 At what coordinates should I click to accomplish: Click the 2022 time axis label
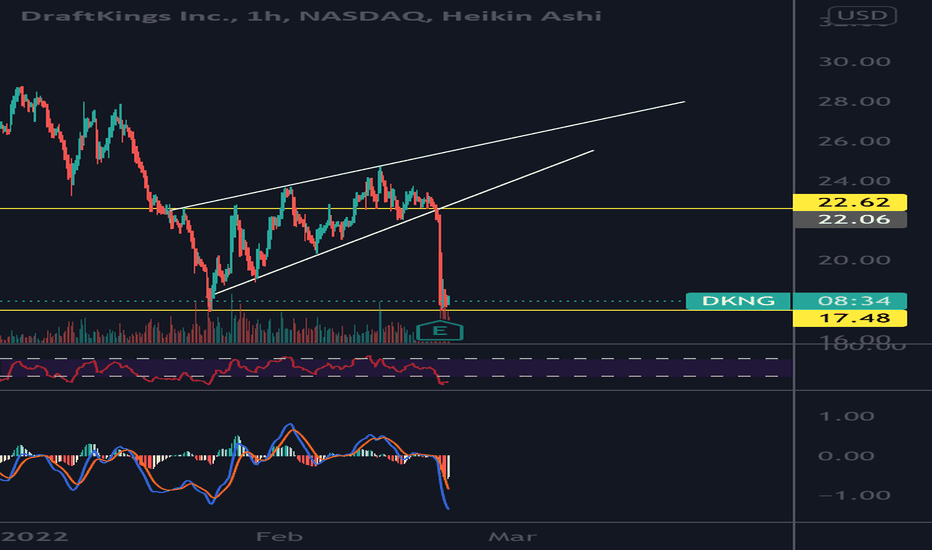(34, 537)
